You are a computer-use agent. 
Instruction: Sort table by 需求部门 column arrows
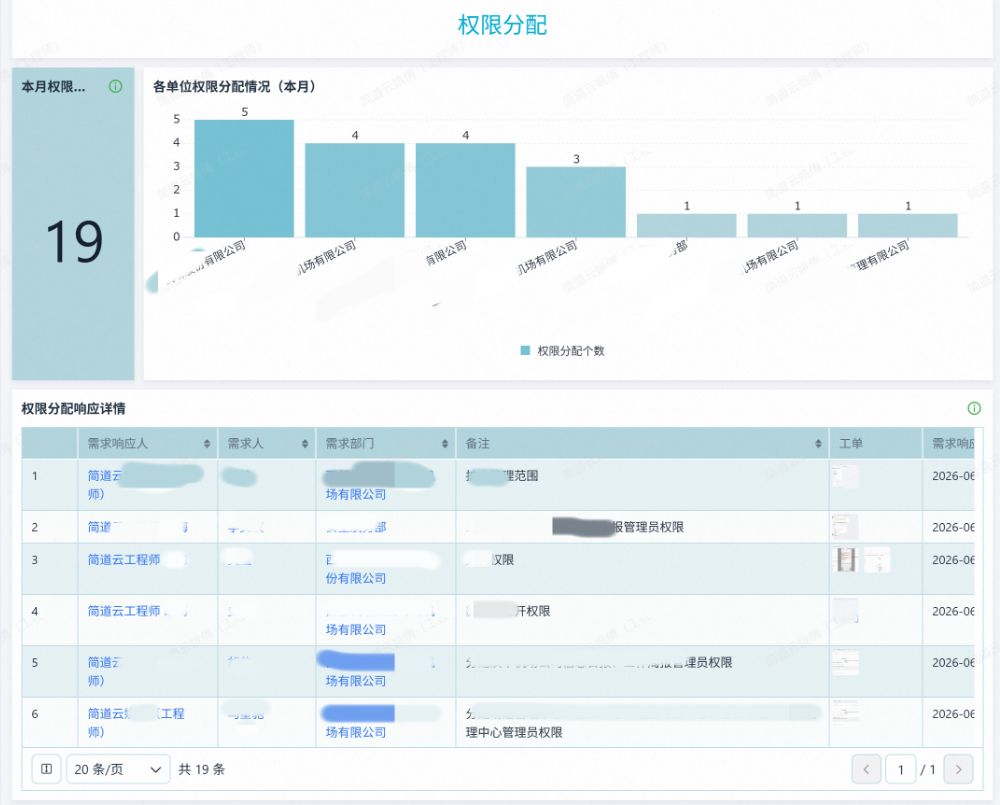445,444
